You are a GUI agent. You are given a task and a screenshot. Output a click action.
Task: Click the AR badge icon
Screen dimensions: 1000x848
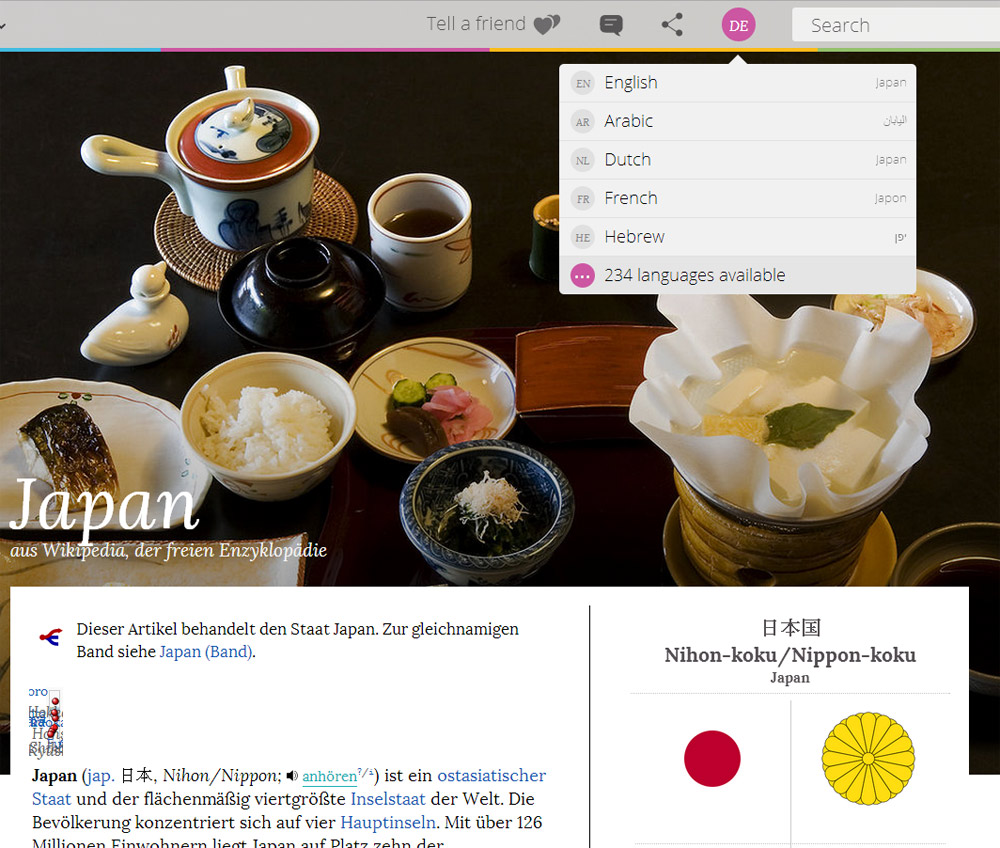[x=583, y=122]
